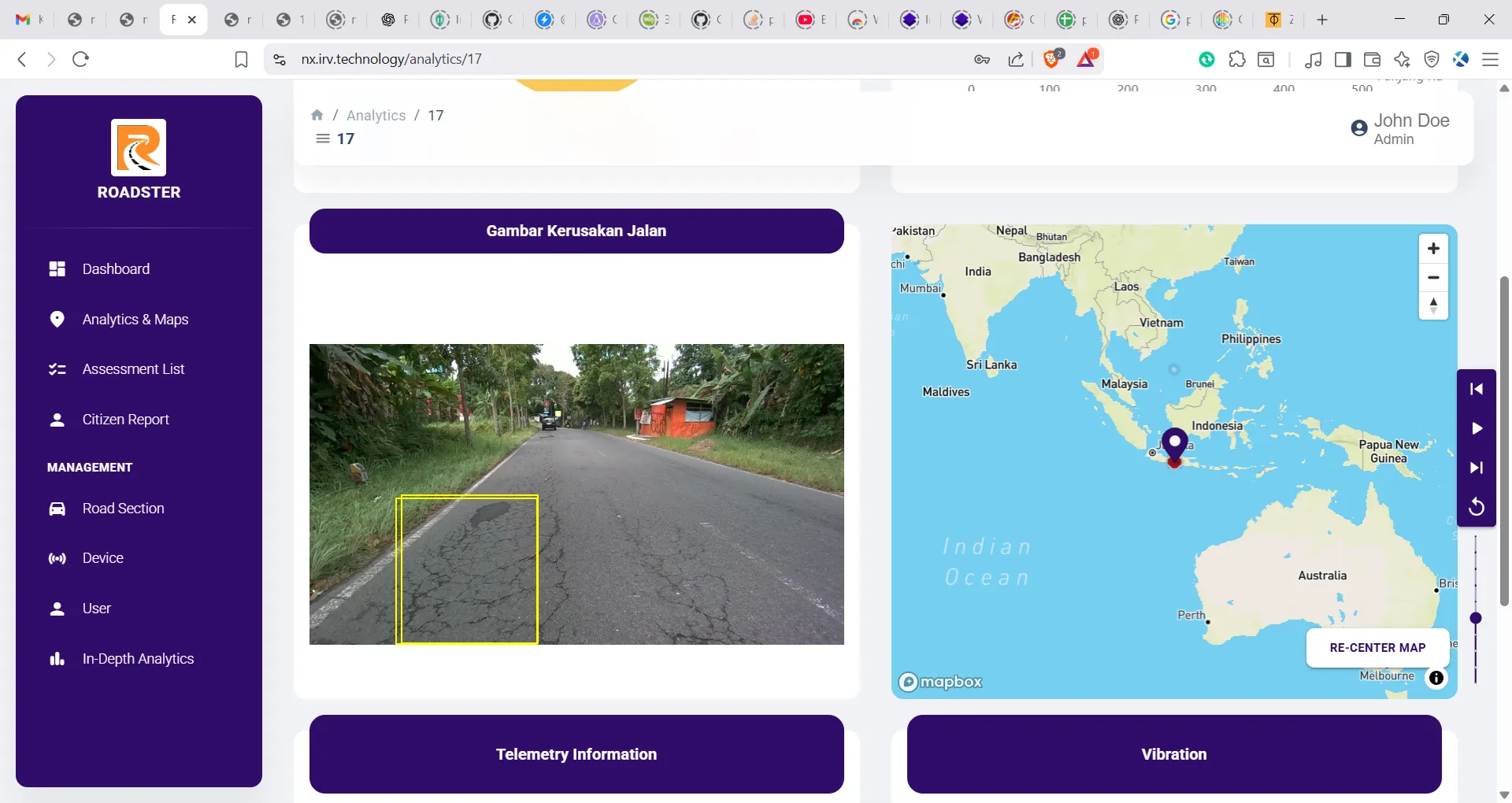Reset map bearing with compass button
The height and width of the screenshot is (803, 1512).
pos(1433,305)
